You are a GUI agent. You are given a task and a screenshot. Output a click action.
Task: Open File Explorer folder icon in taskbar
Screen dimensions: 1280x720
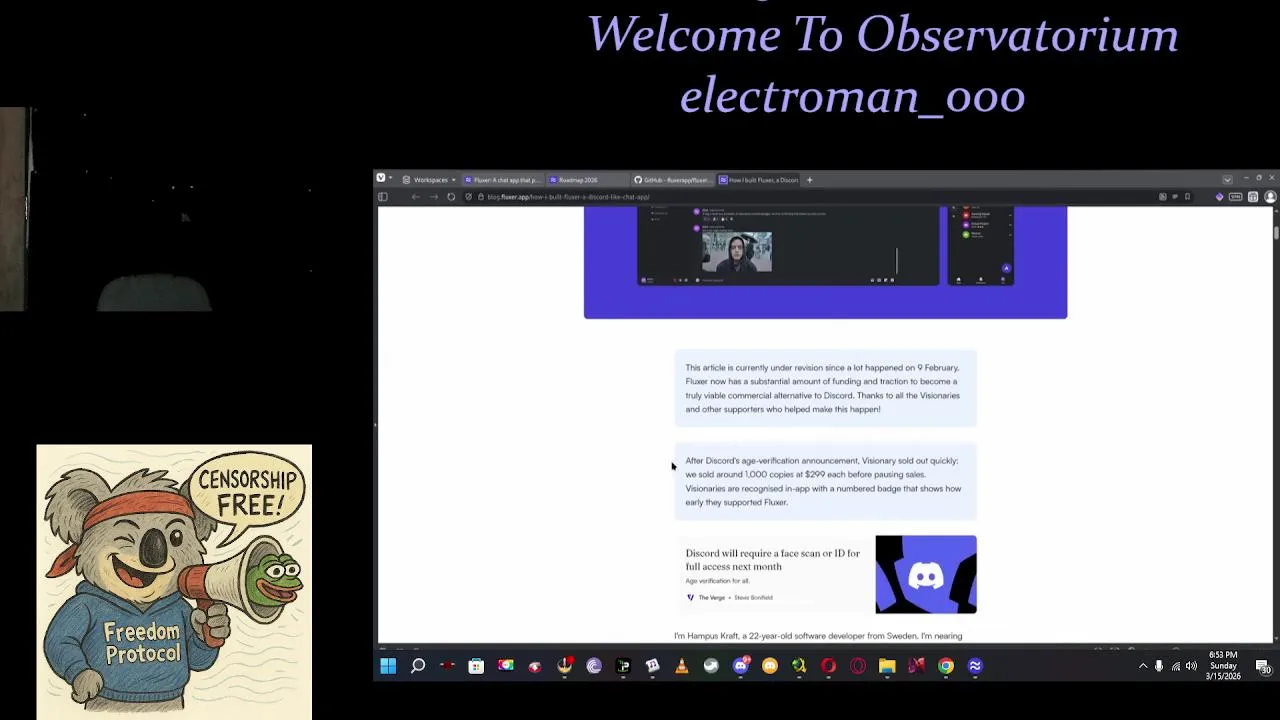[887, 666]
